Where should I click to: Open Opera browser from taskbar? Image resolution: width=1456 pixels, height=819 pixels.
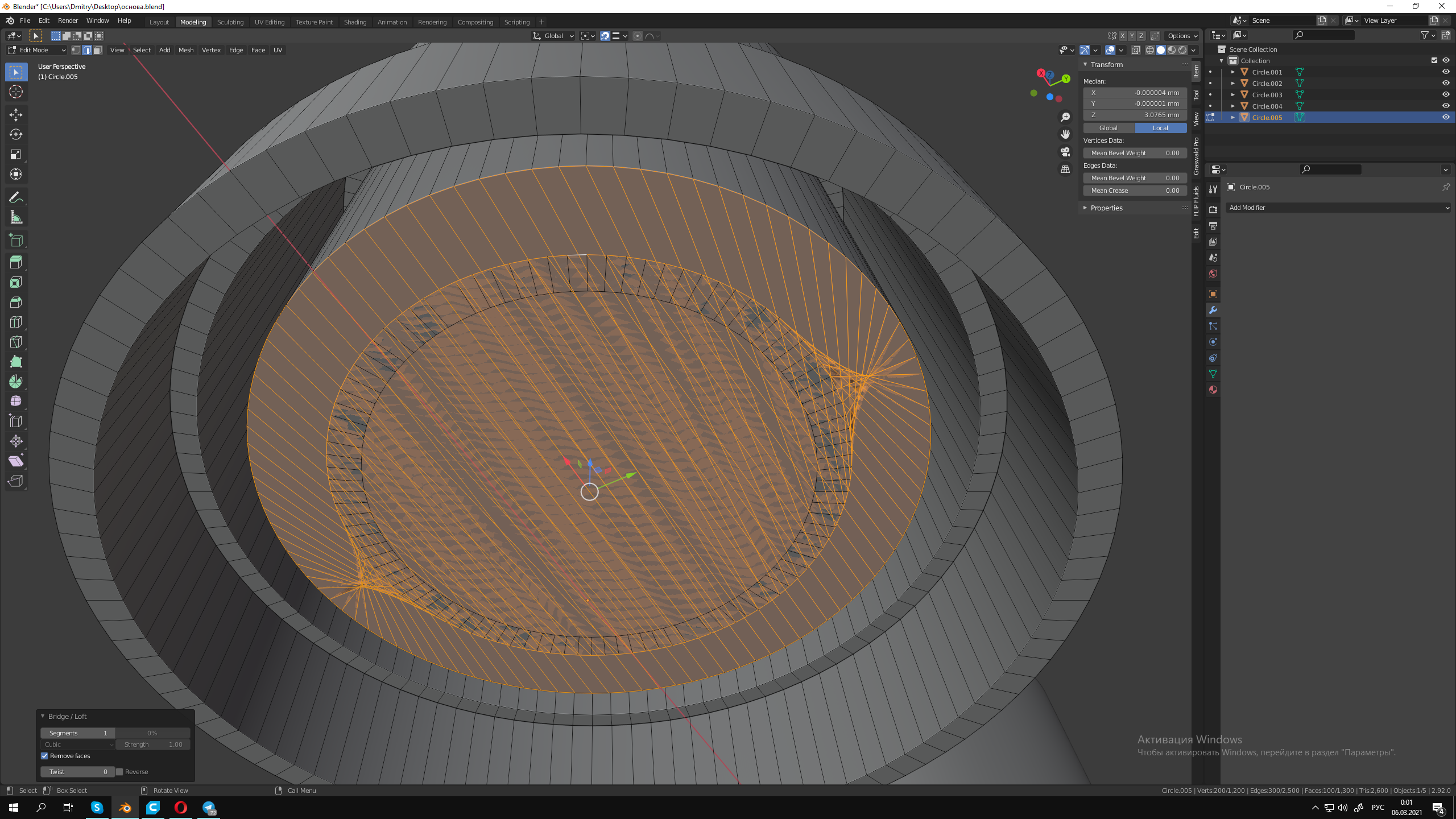click(x=181, y=808)
